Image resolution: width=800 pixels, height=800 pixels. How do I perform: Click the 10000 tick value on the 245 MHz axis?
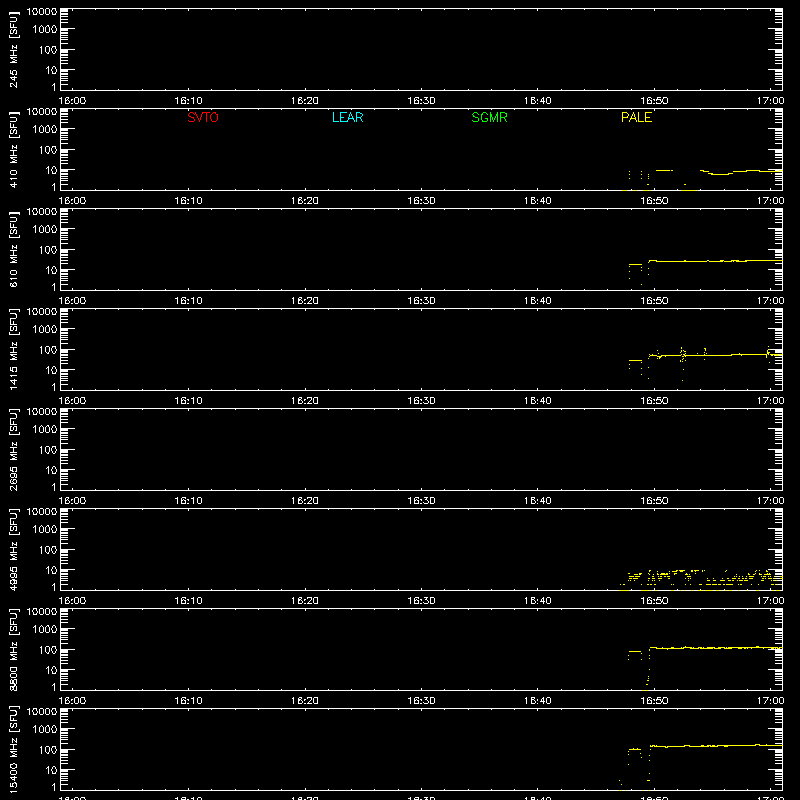42,11
